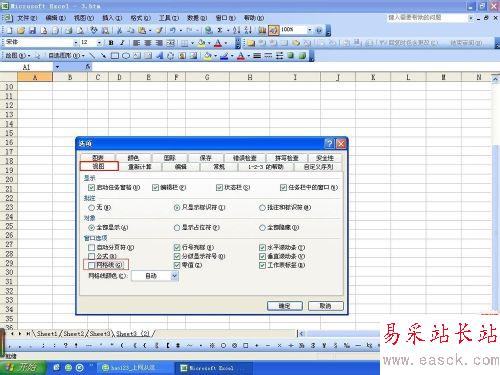Click the Line Style icon on Drawing toolbar
Viewport: 500px width, 375px height.
pyautogui.click(x=257, y=56)
